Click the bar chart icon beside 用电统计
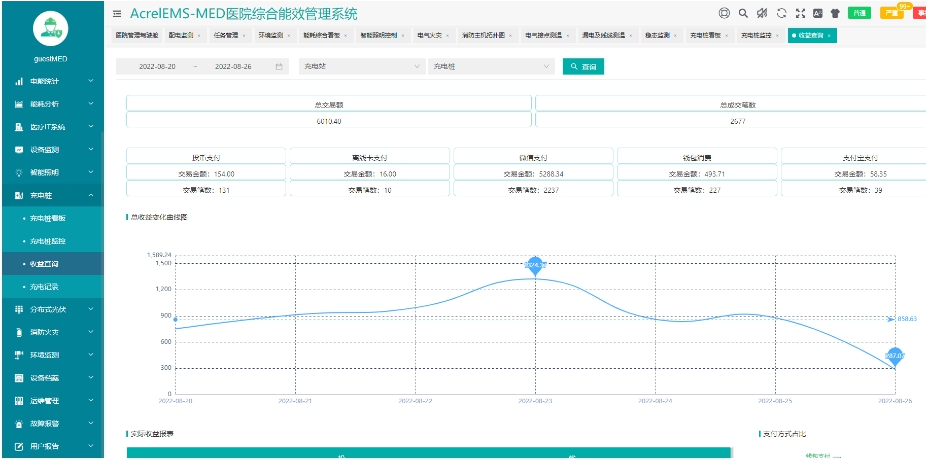926x465 pixels. (x=19, y=81)
